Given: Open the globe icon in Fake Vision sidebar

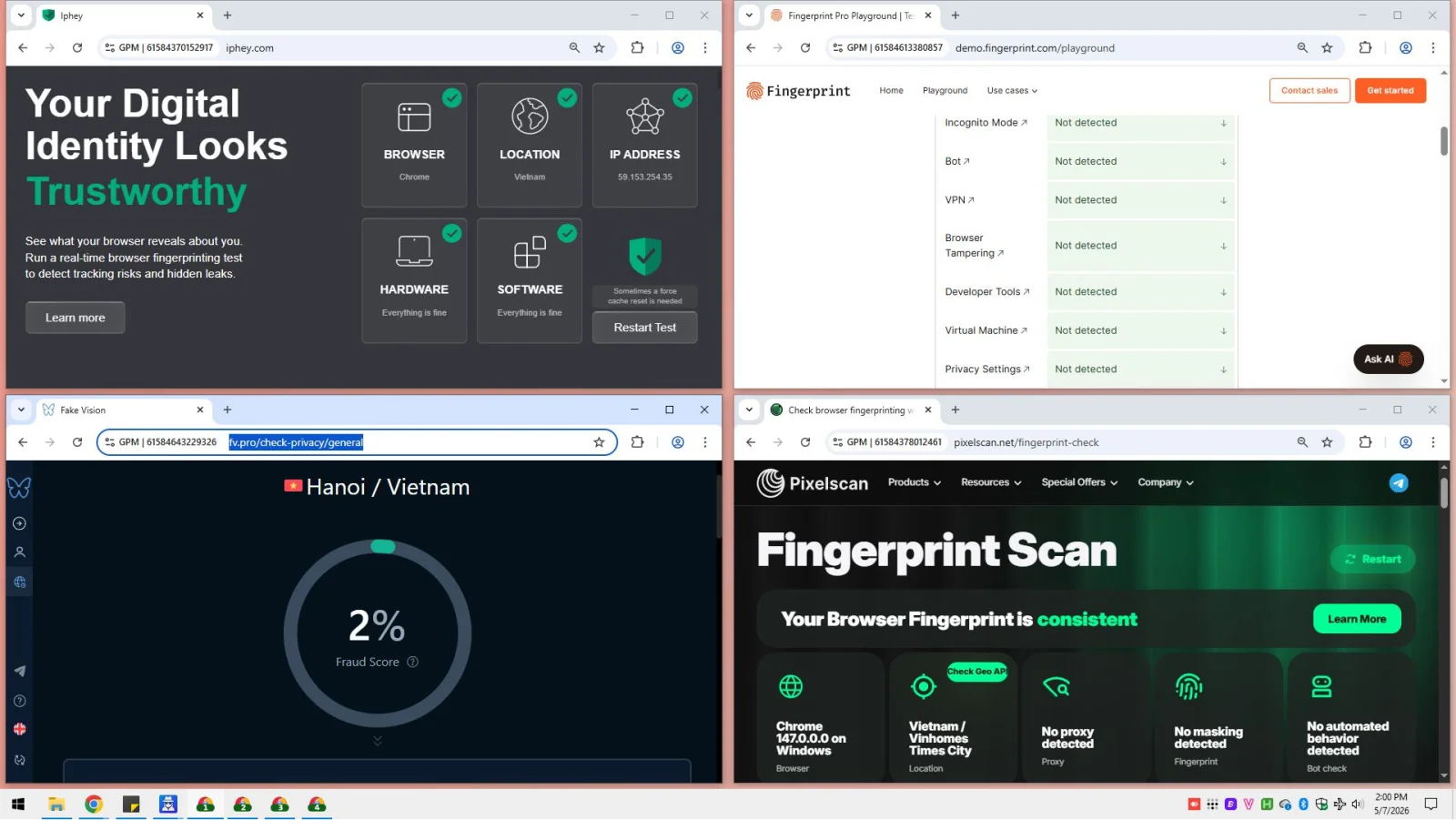Looking at the screenshot, I should [x=19, y=582].
